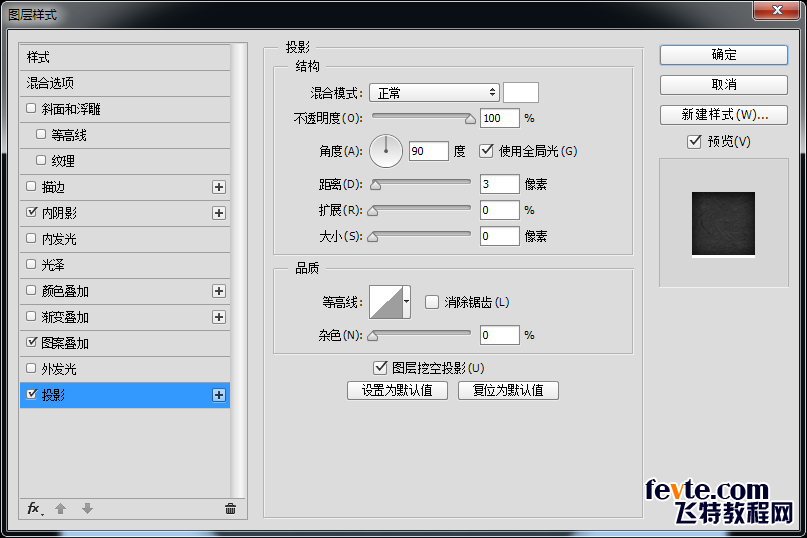Image resolution: width=807 pixels, height=538 pixels.
Task: Select the 光泽 style row
Action: tap(125, 265)
